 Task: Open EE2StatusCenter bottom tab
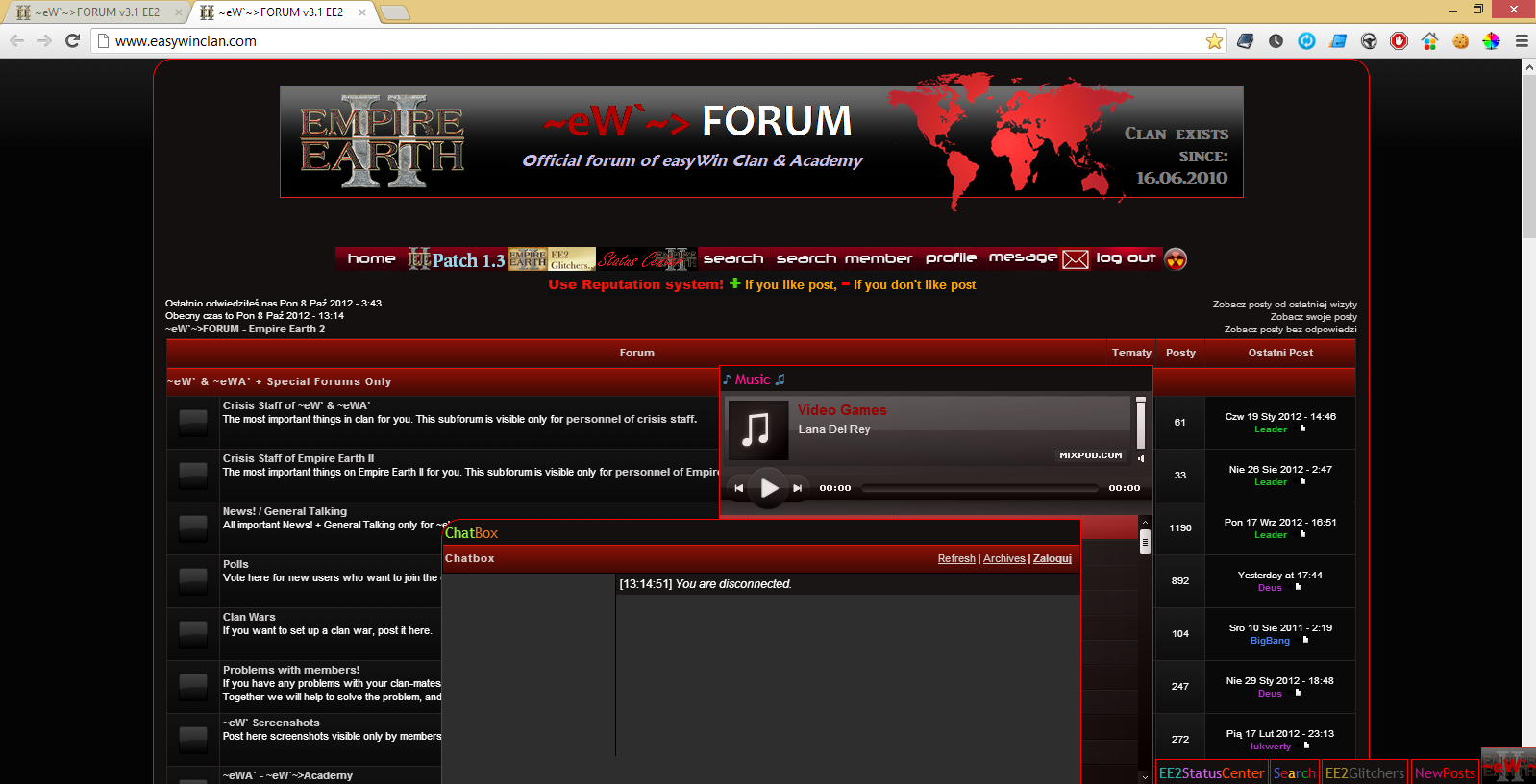point(1211,772)
